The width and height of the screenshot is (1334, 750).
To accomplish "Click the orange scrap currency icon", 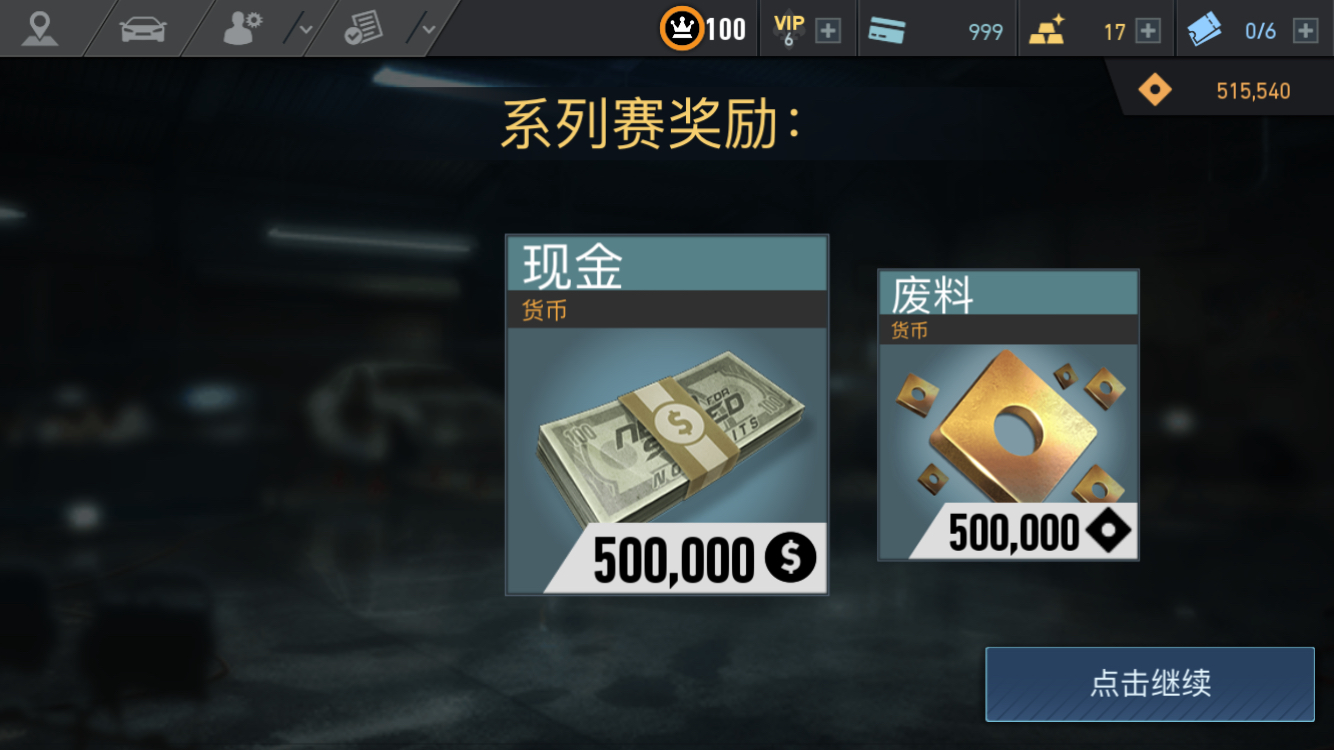I will [1155, 91].
